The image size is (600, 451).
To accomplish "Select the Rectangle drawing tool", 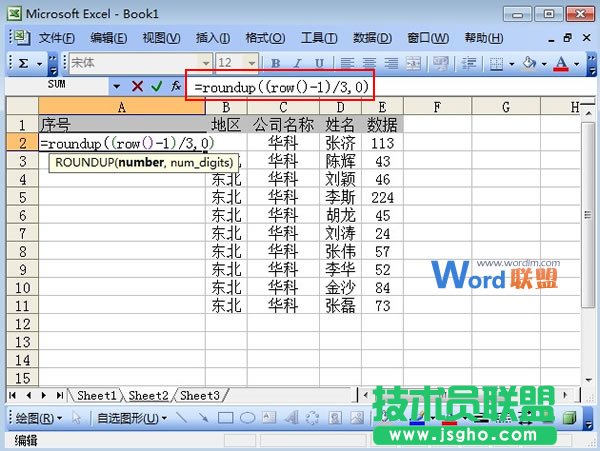I will click(225, 418).
